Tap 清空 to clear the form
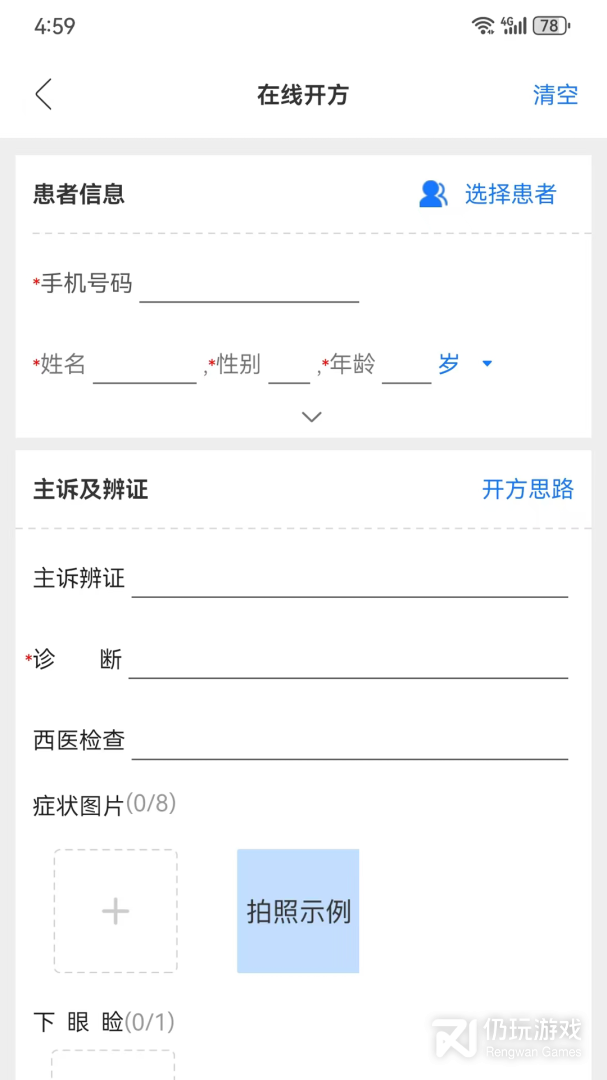The width and height of the screenshot is (607, 1080). pos(555,94)
